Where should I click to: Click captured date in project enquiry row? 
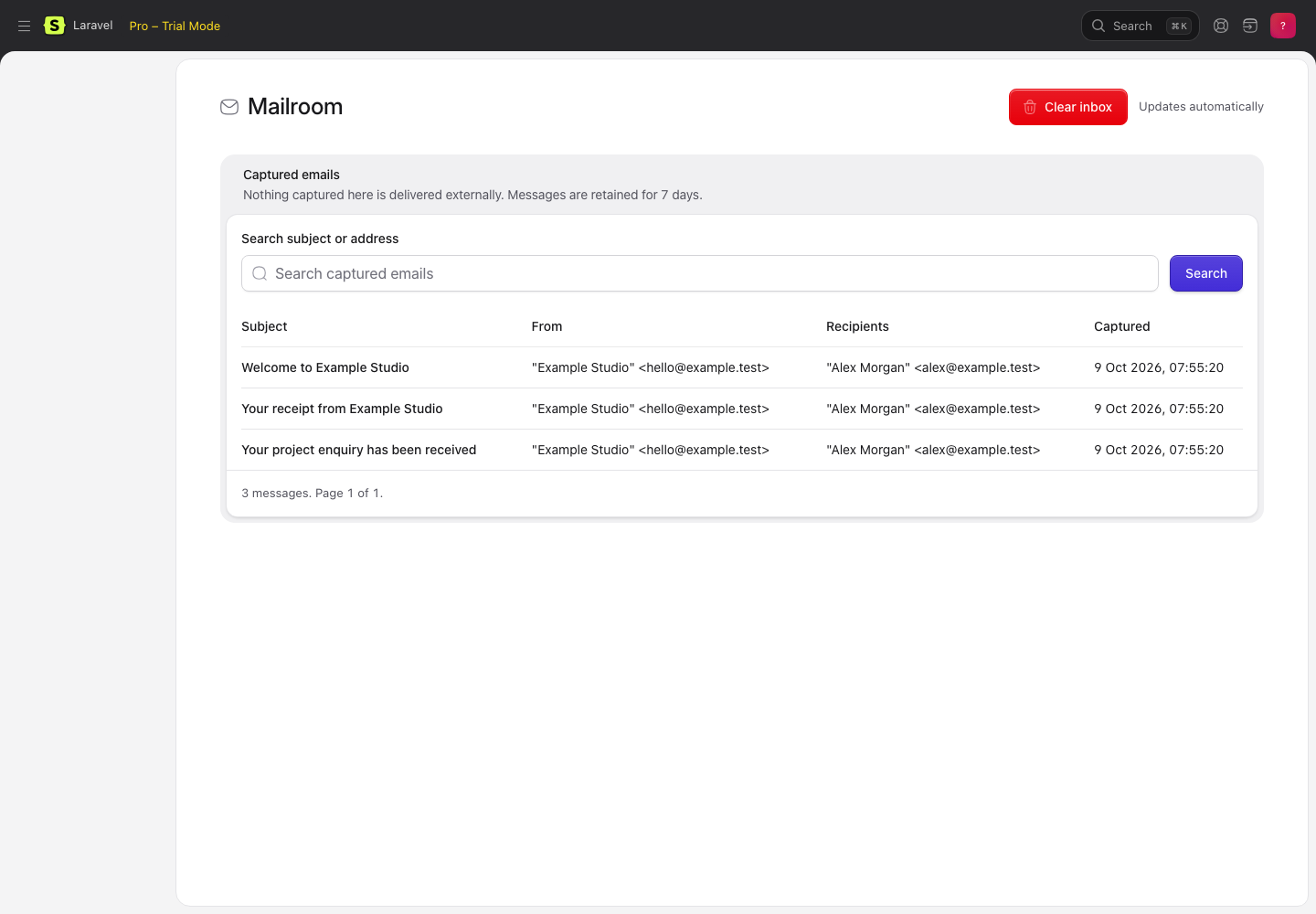[1159, 450]
